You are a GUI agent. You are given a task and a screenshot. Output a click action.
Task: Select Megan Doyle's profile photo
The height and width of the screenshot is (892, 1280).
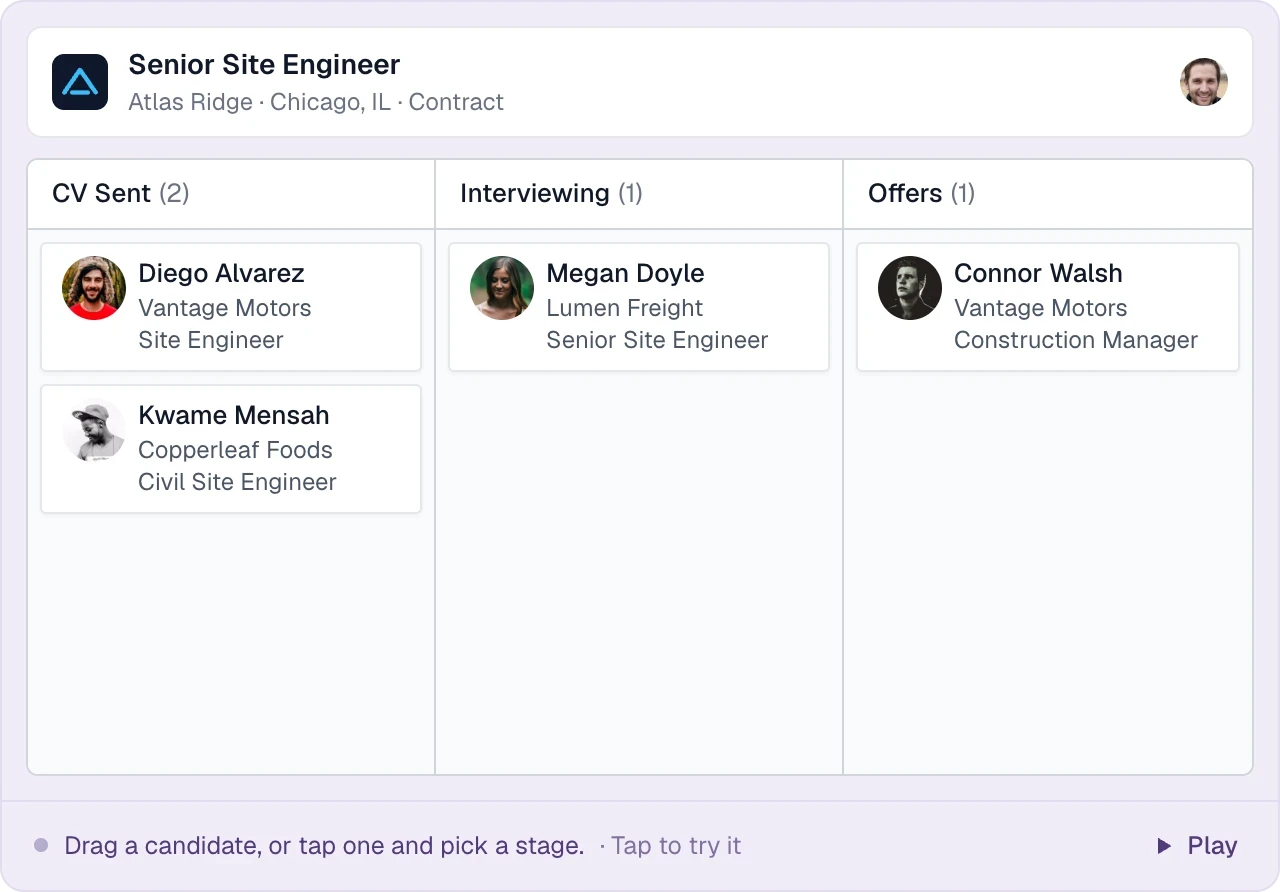(x=502, y=288)
